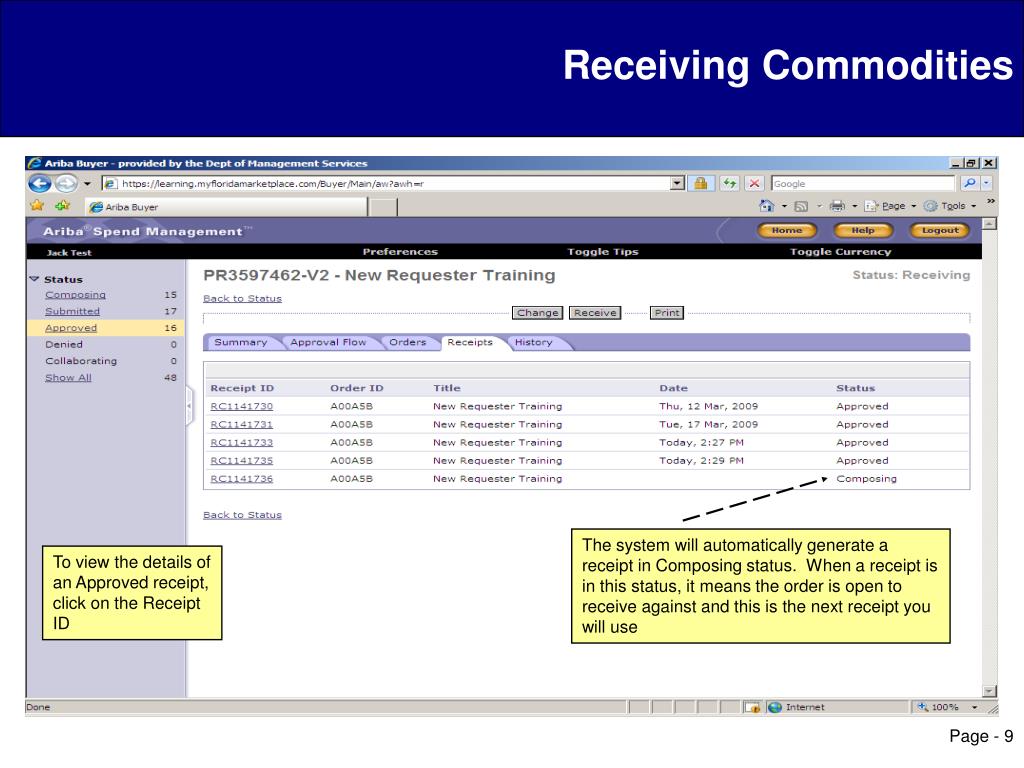Screen dimensions: 1024x768
Task: Click the red Stop loading icon
Action: [754, 184]
